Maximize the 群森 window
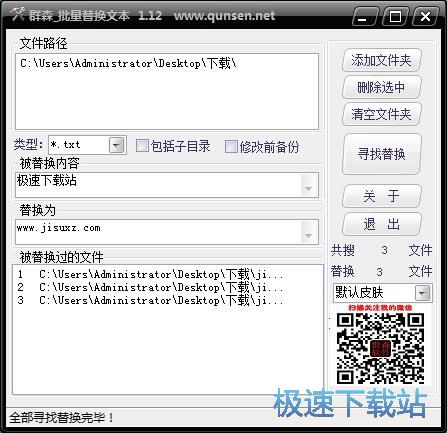The width and height of the screenshot is (447, 433). pos(395,17)
